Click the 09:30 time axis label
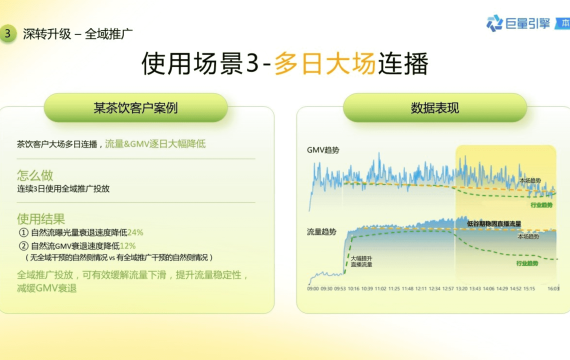570x360 pixels. 326,288
